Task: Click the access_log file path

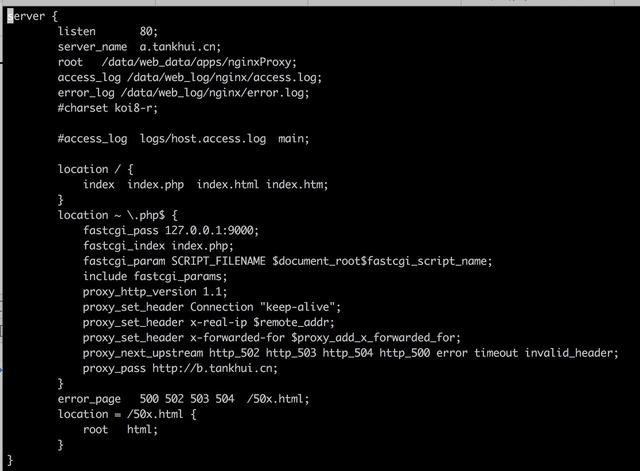Action: 224,78
